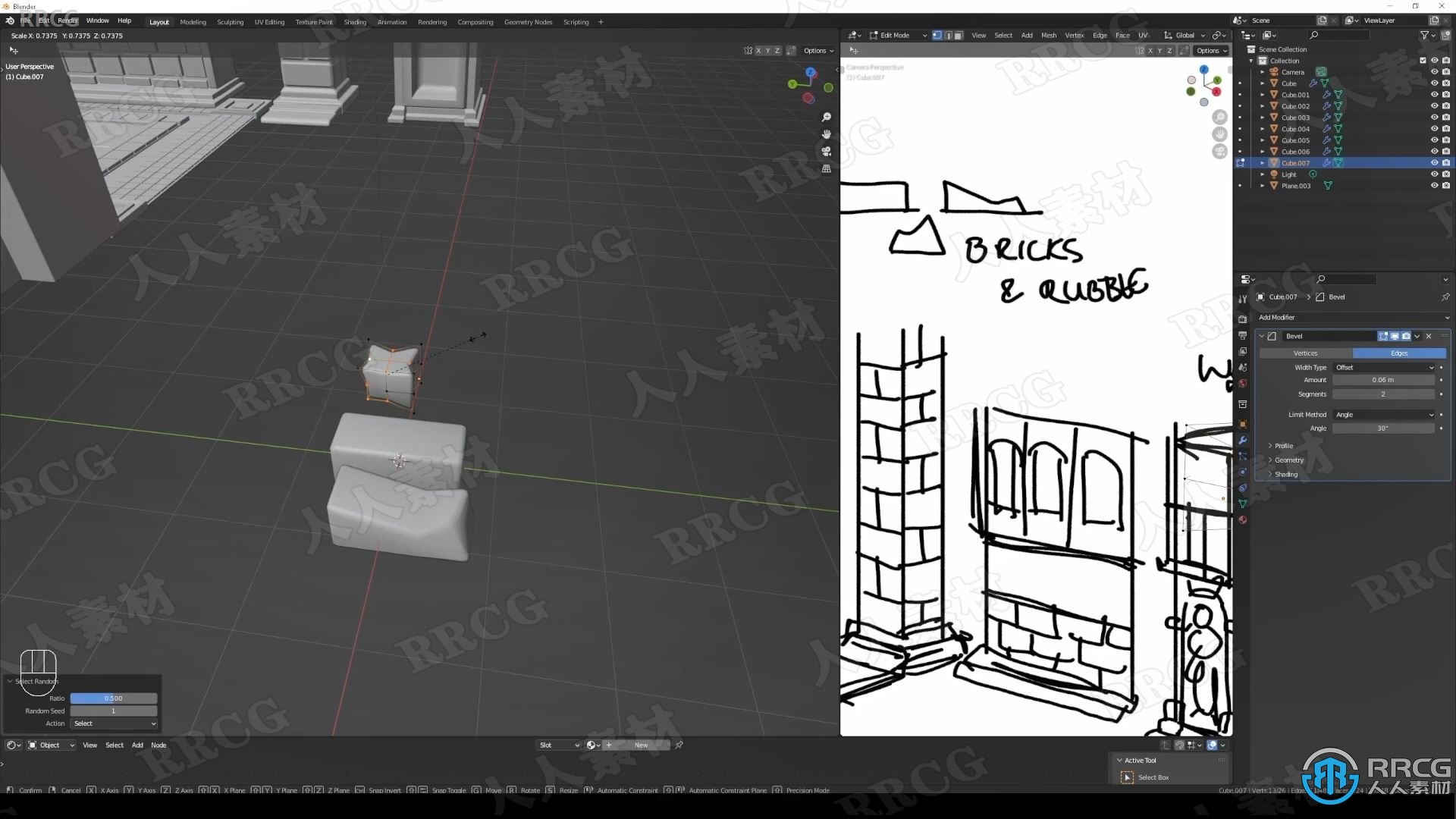Uncheck Collection exclude checkbox in outliner

pos(1423,61)
